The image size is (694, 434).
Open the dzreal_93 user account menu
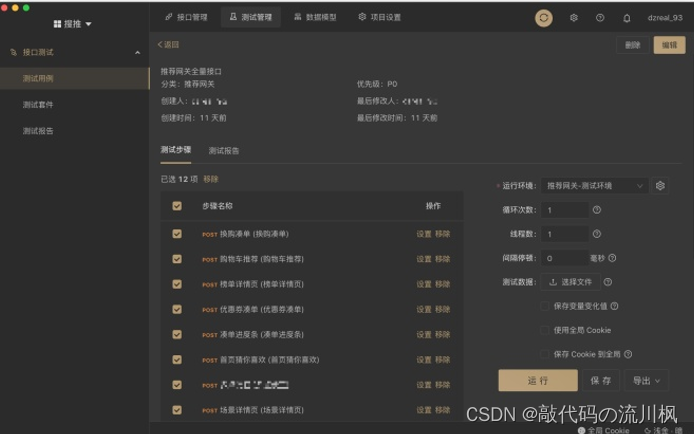tap(665, 18)
